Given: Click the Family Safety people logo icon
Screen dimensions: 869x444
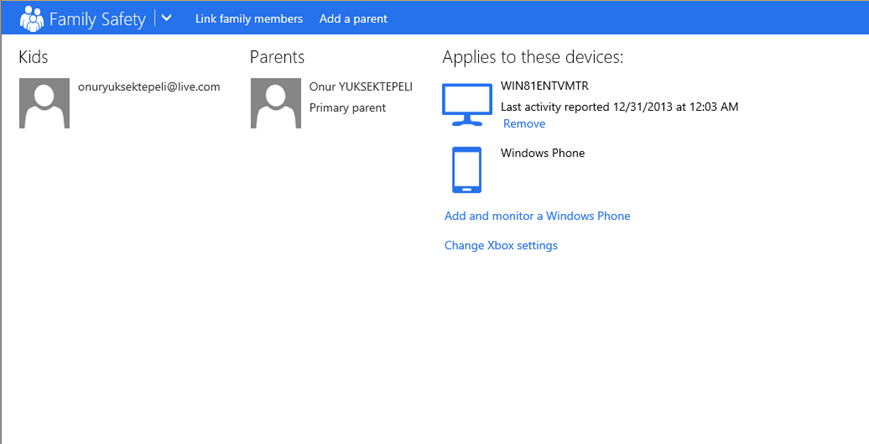Looking at the screenshot, I should point(32,19).
